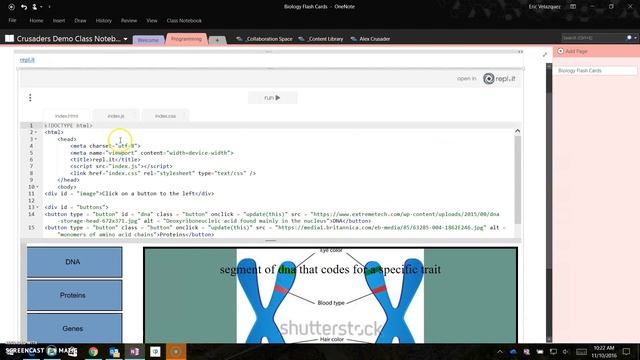The width and height of the screenshot is (640, 360).
Task: Click the open in repl.it logo link
Action: [499, 78]
